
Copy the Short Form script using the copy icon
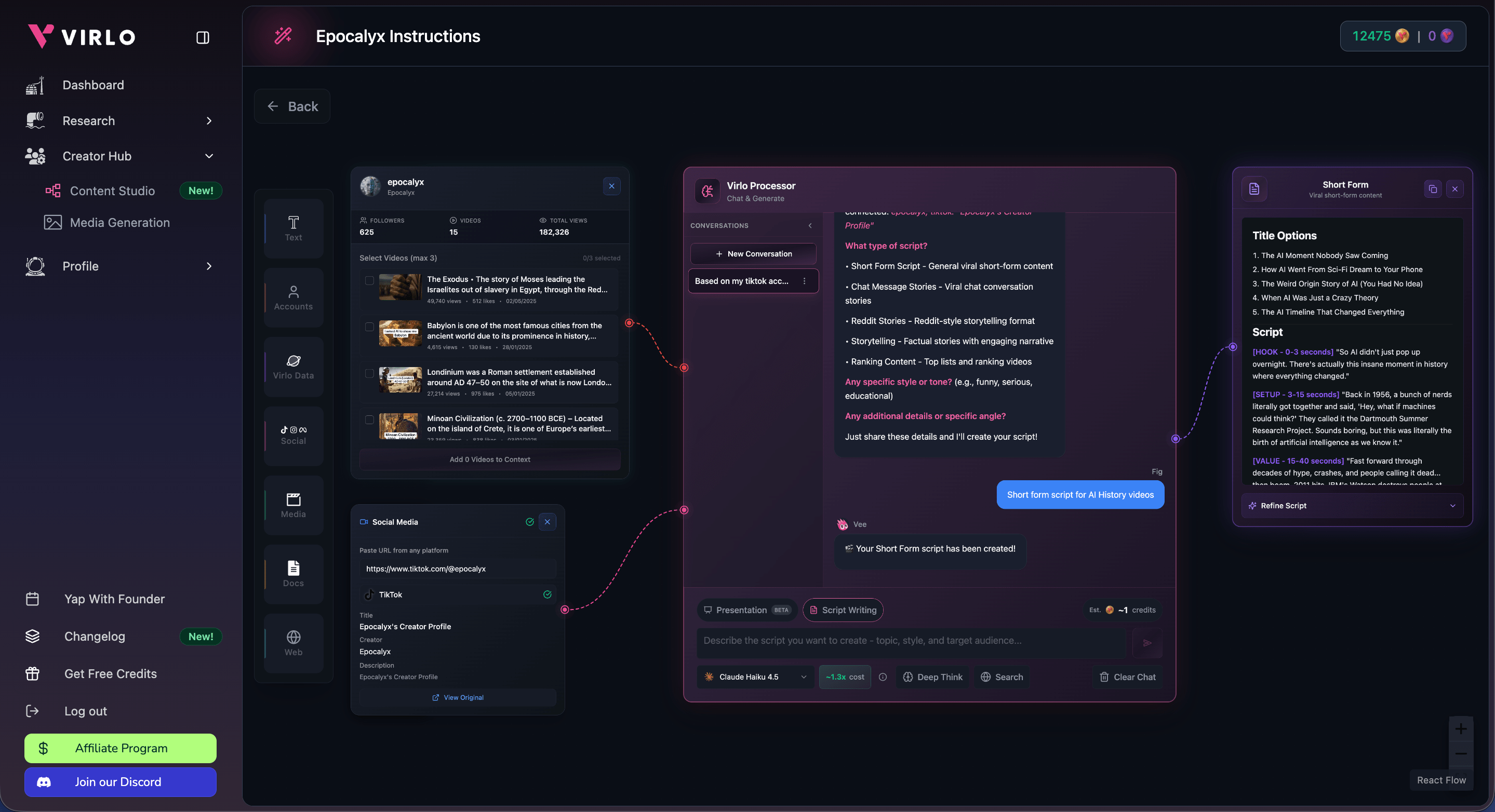point(1433,188)
